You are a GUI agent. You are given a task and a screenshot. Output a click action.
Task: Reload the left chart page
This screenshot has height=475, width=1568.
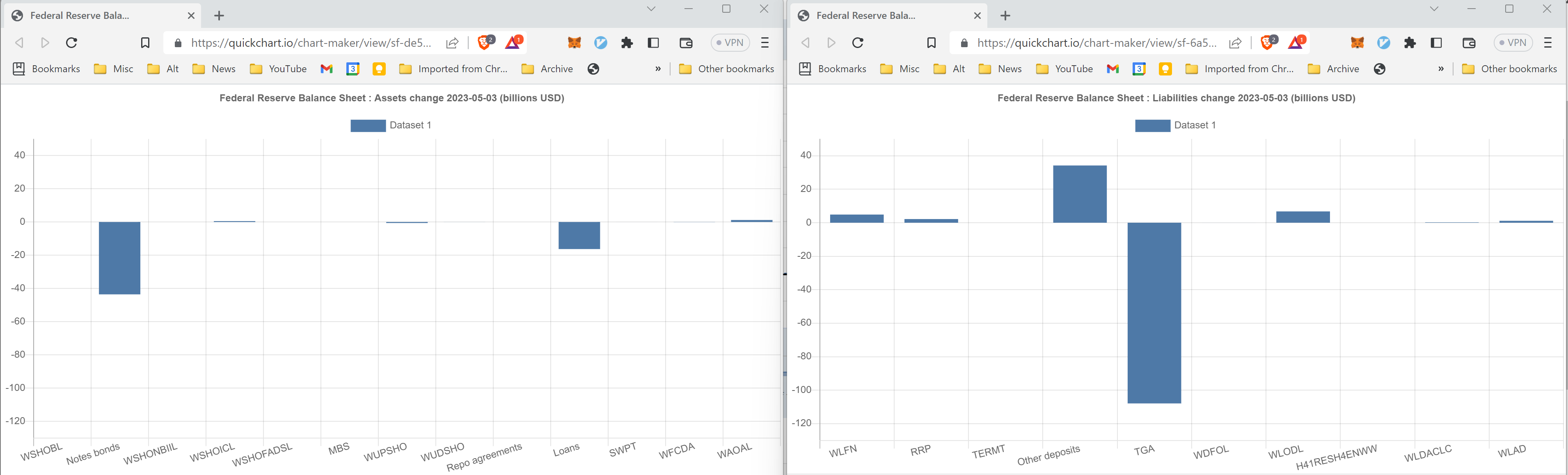pyautogui.click(x=71, y=43)
